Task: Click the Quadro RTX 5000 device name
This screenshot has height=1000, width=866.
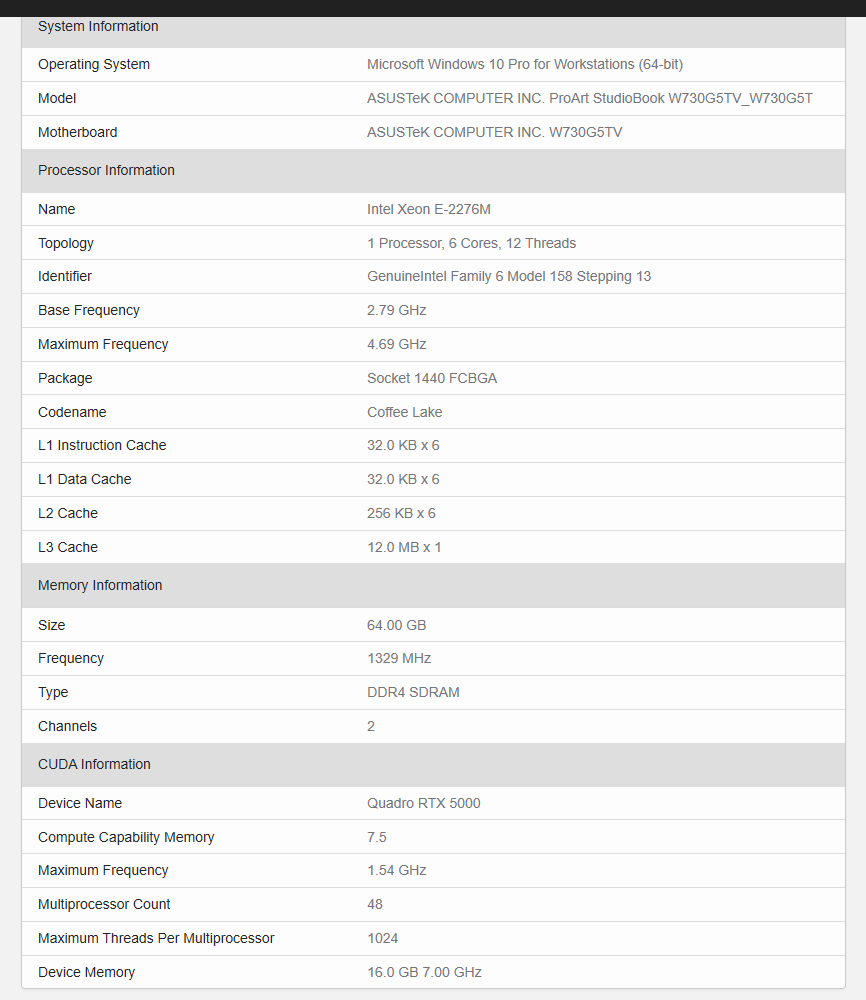Action: (x=423, y=803)
